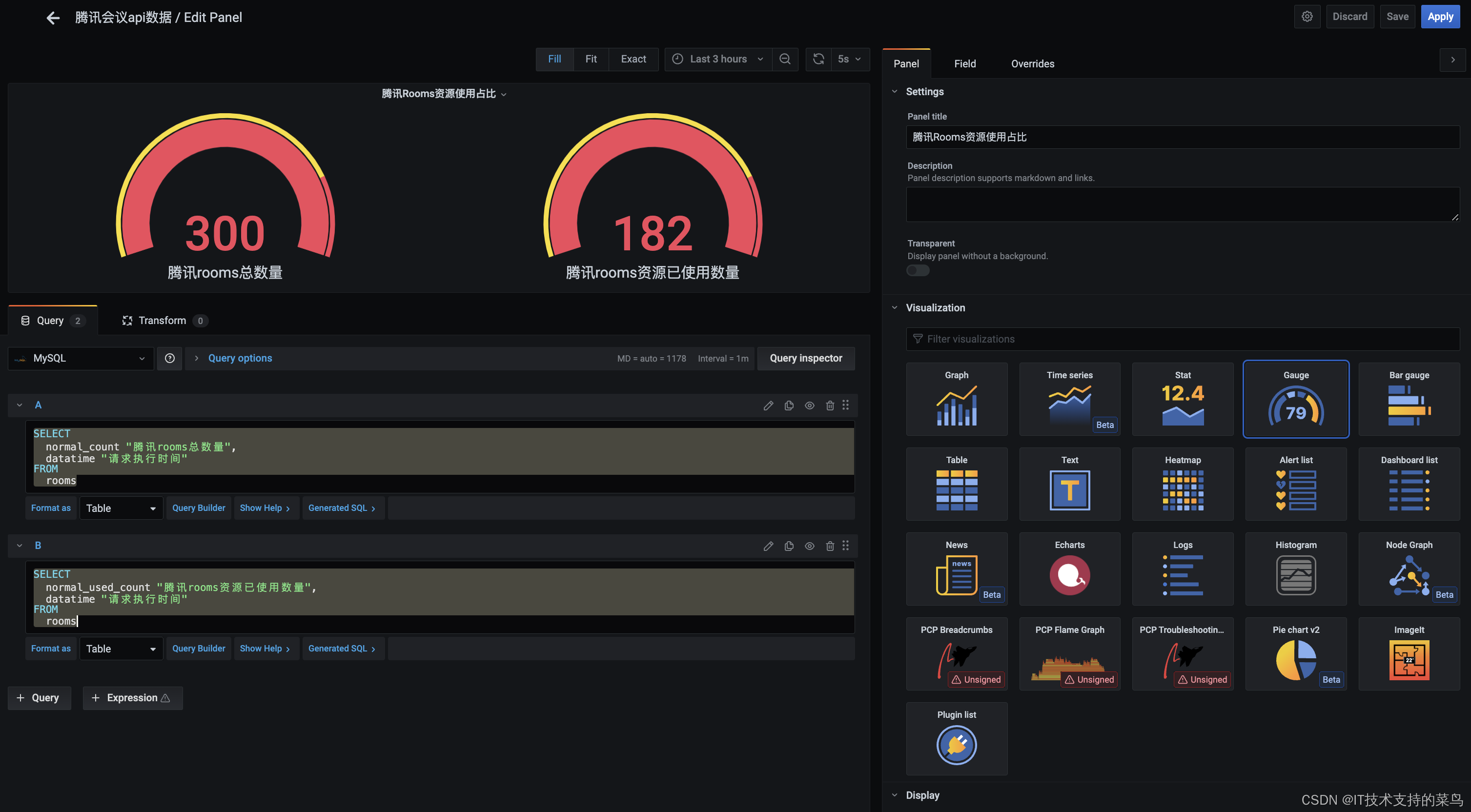1471x812 pixels.
Task: Open data source help question icon
Action: pos(169,358)
